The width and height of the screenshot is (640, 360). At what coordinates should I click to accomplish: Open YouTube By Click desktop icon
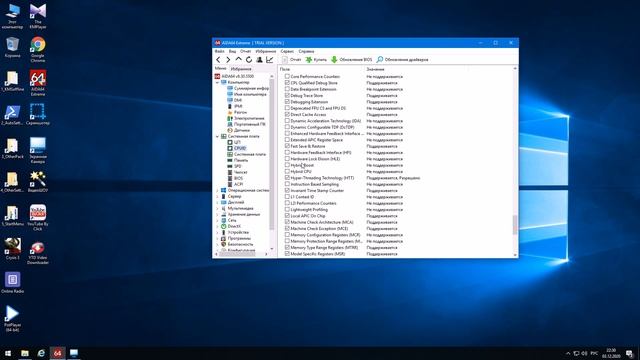(x=38, y=218)
